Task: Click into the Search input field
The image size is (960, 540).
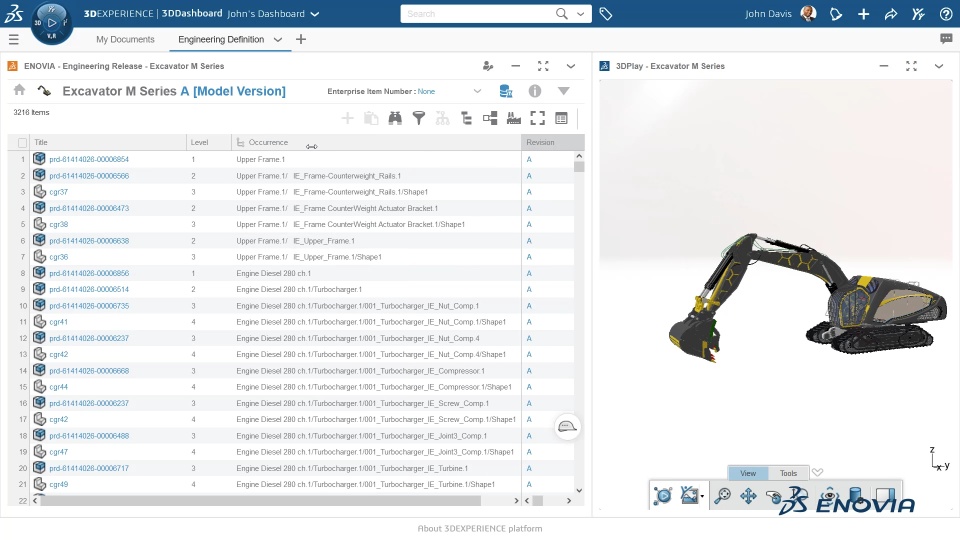Action: click(x=478, y=13)
